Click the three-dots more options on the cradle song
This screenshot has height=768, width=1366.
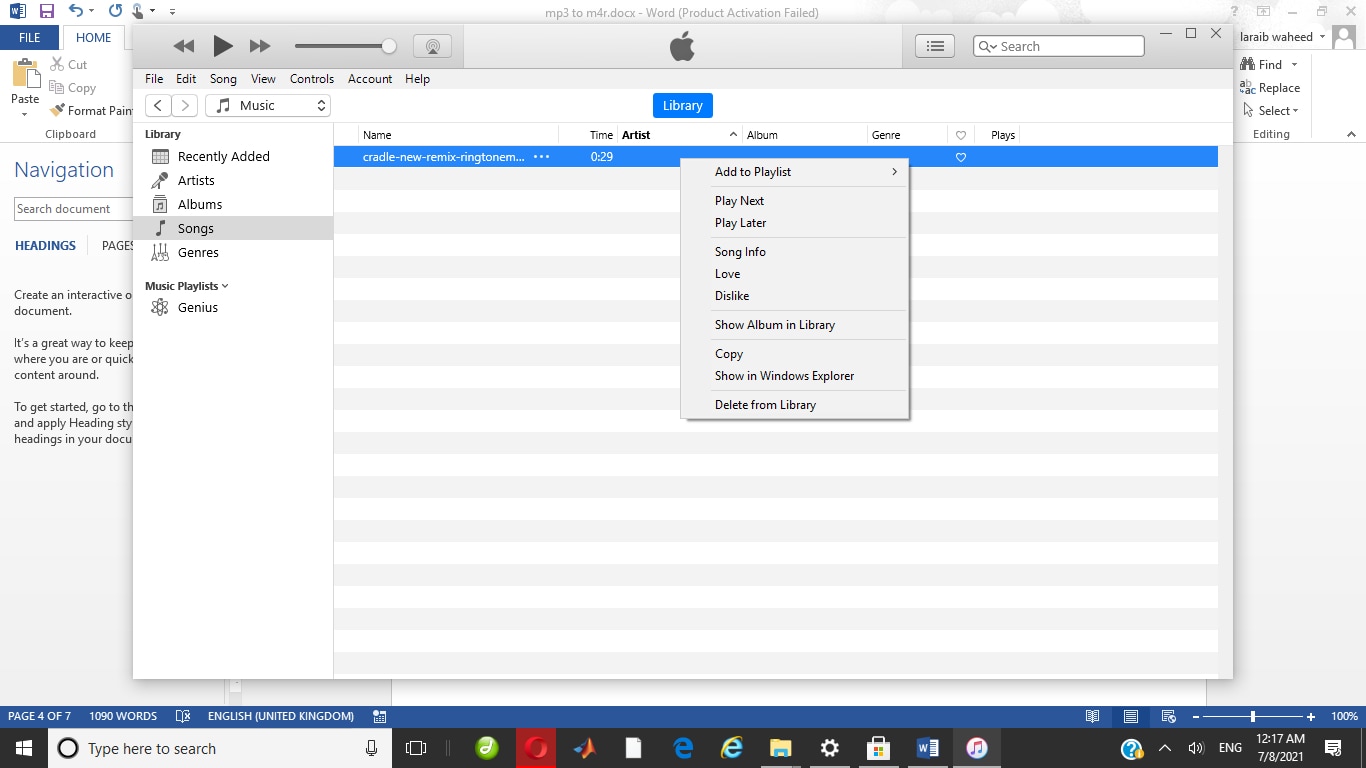click(x=541, y=157)
